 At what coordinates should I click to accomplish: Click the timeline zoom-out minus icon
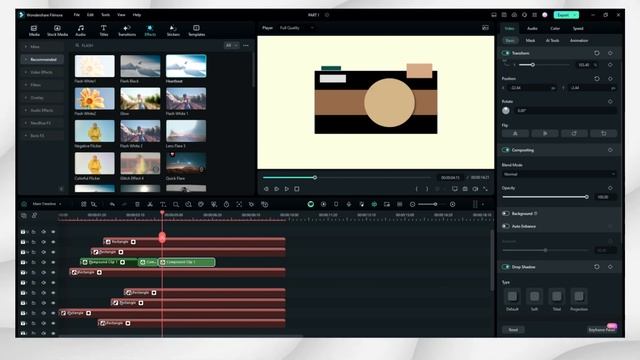pyautogui.click(x=412, y=204)
